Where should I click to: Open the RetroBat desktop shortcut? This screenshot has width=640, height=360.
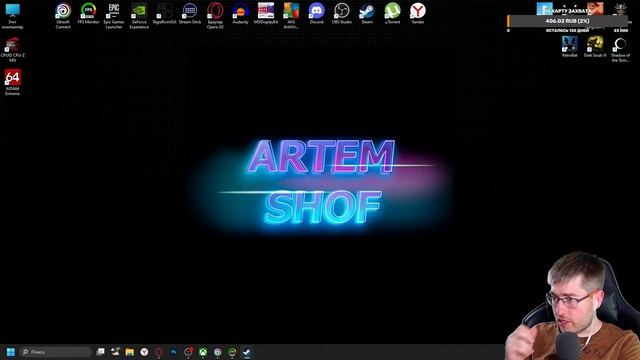(569, 47)
